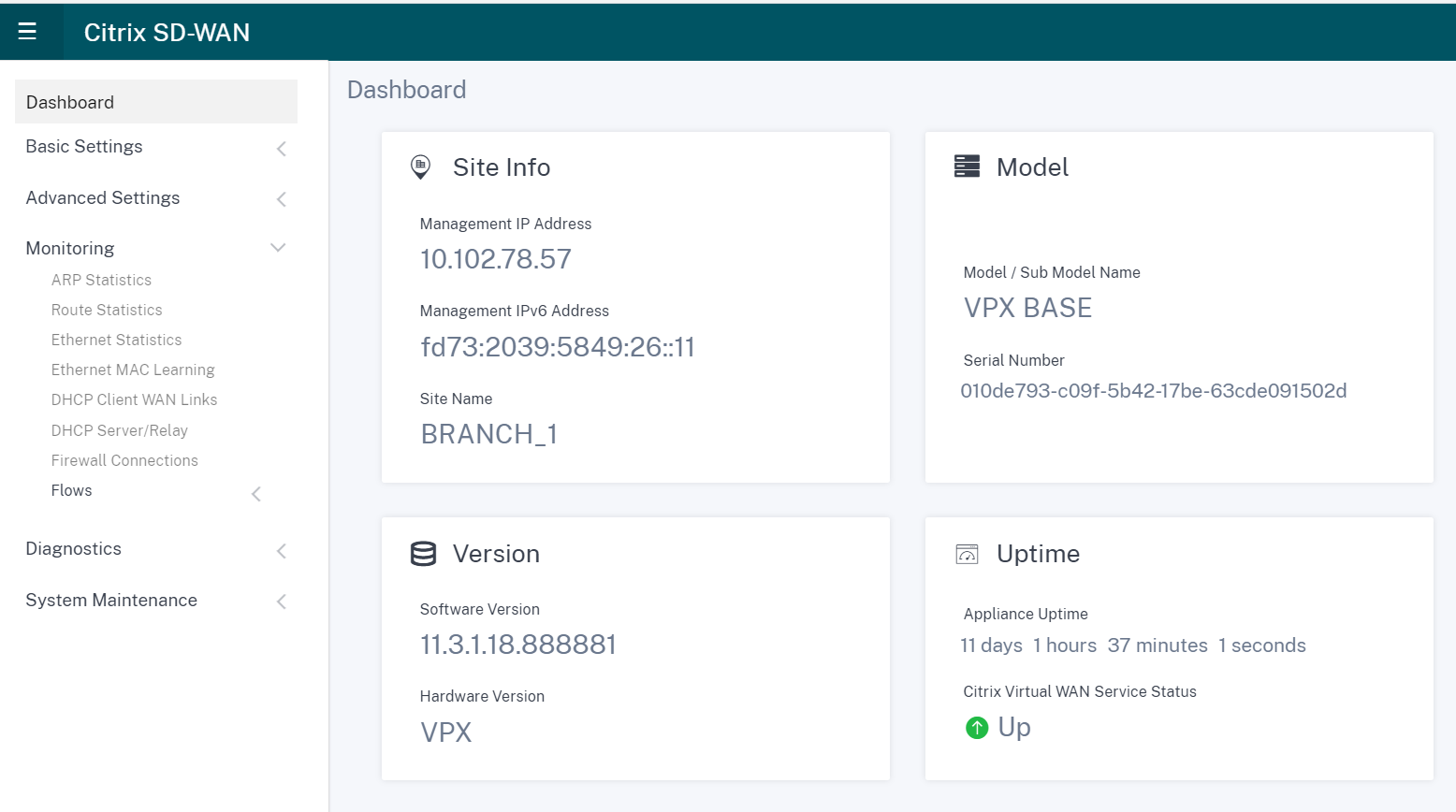Select Dashboard in the sidebar

(156, 102)
